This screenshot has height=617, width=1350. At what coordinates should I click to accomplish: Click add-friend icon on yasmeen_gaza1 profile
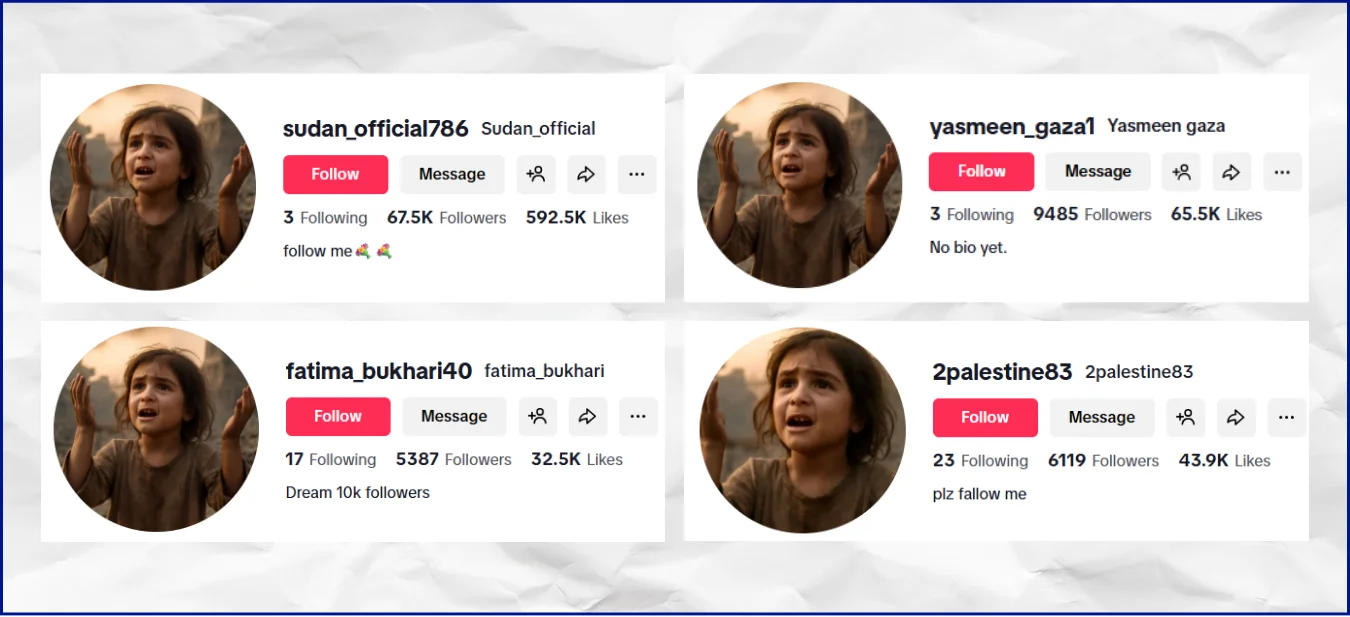[1181, 172]
